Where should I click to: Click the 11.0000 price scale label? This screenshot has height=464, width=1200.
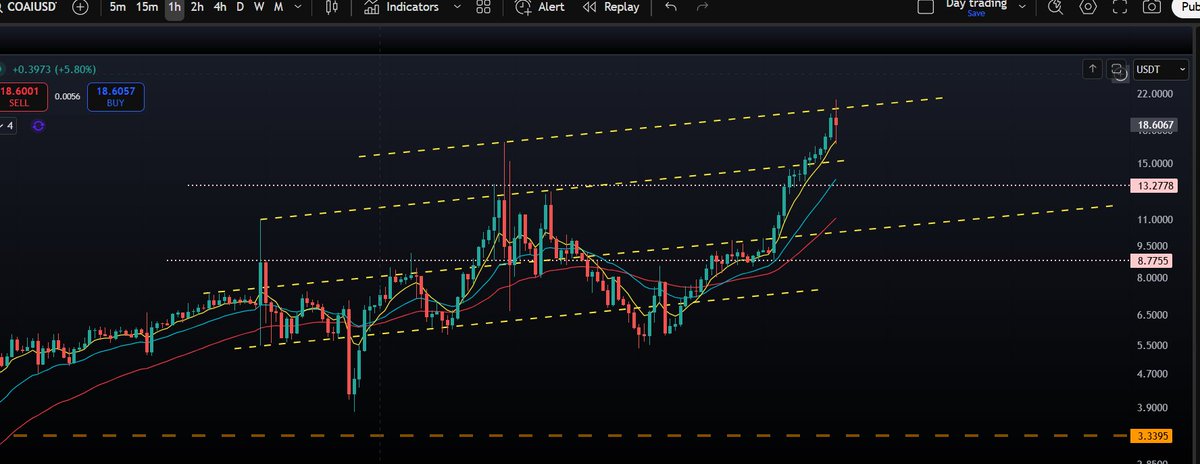click(1155, 219)
